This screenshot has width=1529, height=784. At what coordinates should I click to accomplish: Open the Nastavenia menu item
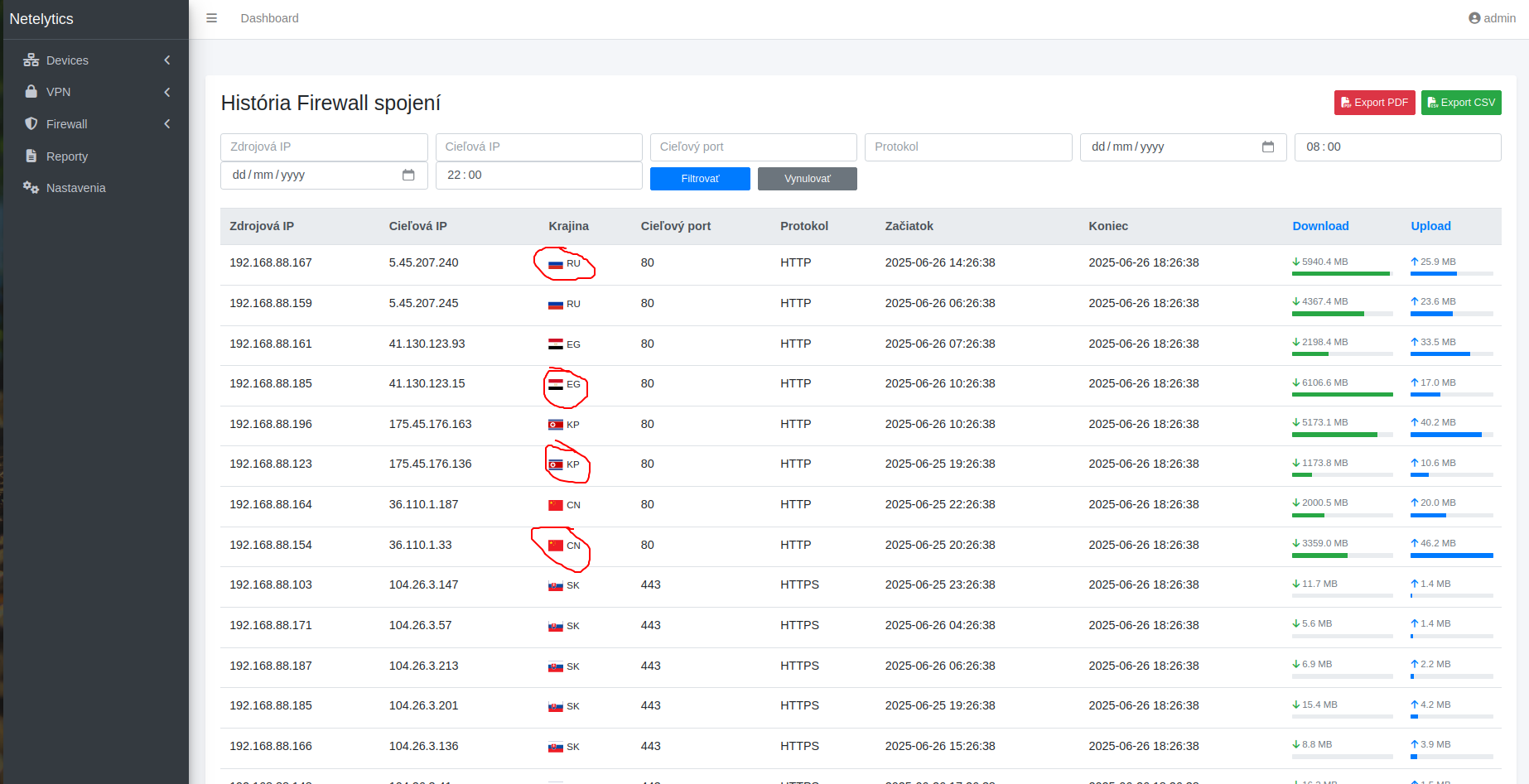[x=75, y=188]
